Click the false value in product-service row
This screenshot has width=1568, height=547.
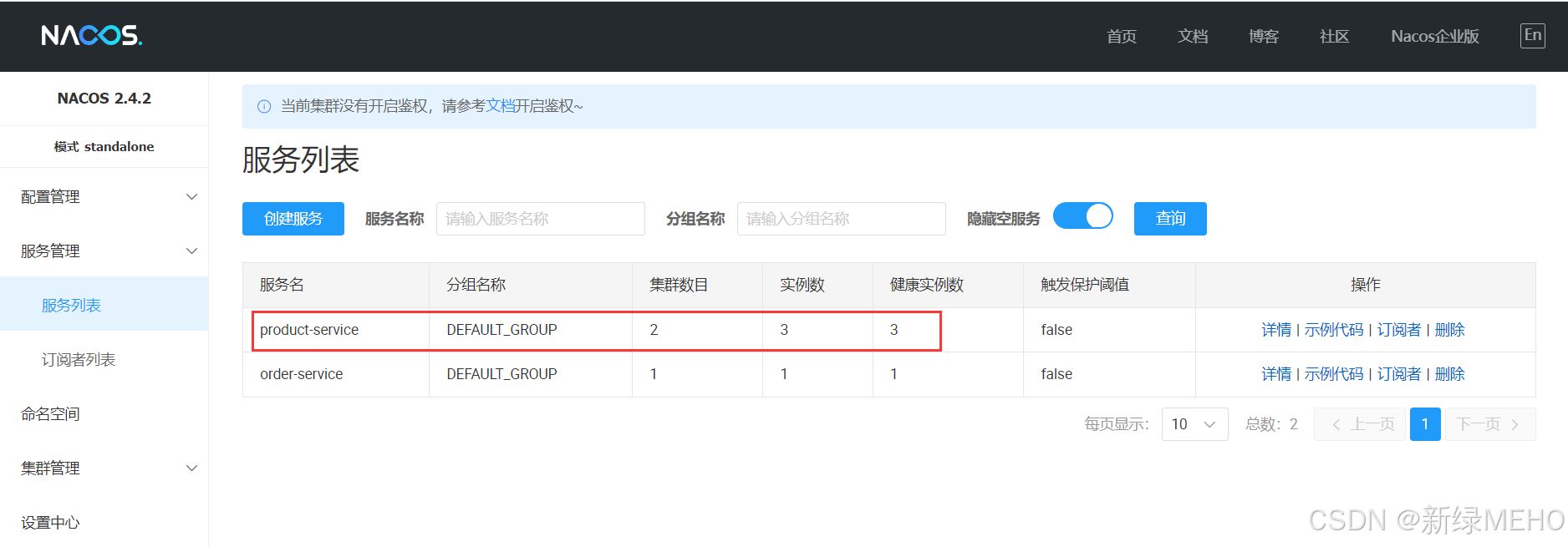click(1056, 330)
